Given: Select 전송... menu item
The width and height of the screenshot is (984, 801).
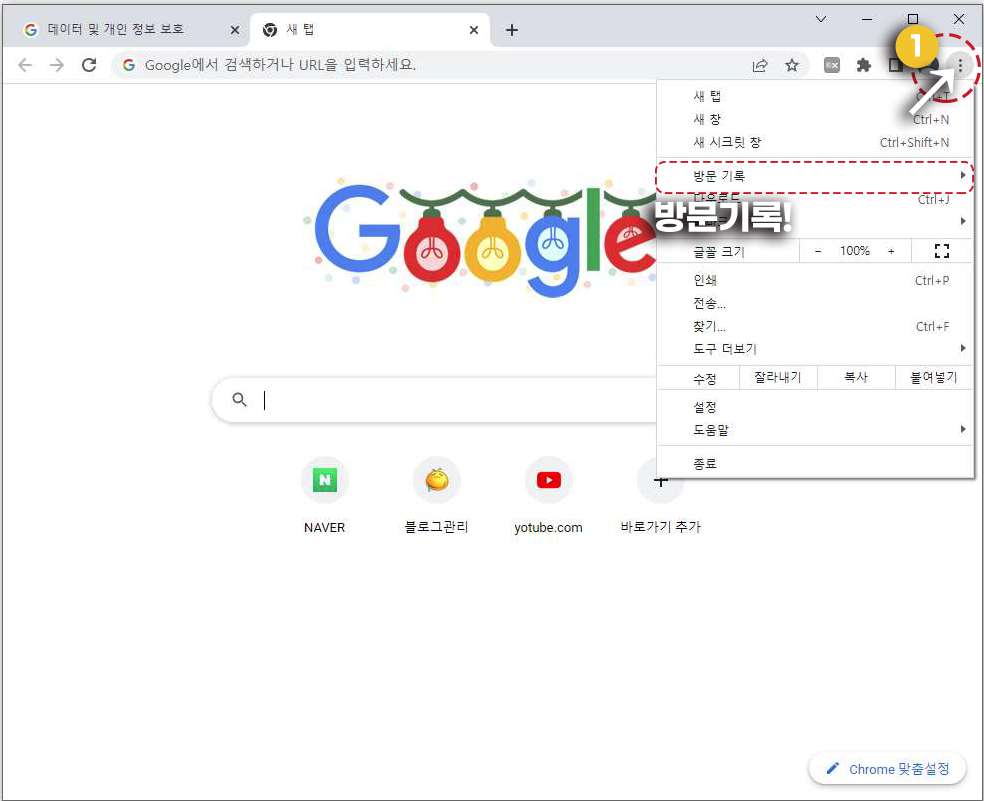Looking at the screenshot, I should click(815, 304).
